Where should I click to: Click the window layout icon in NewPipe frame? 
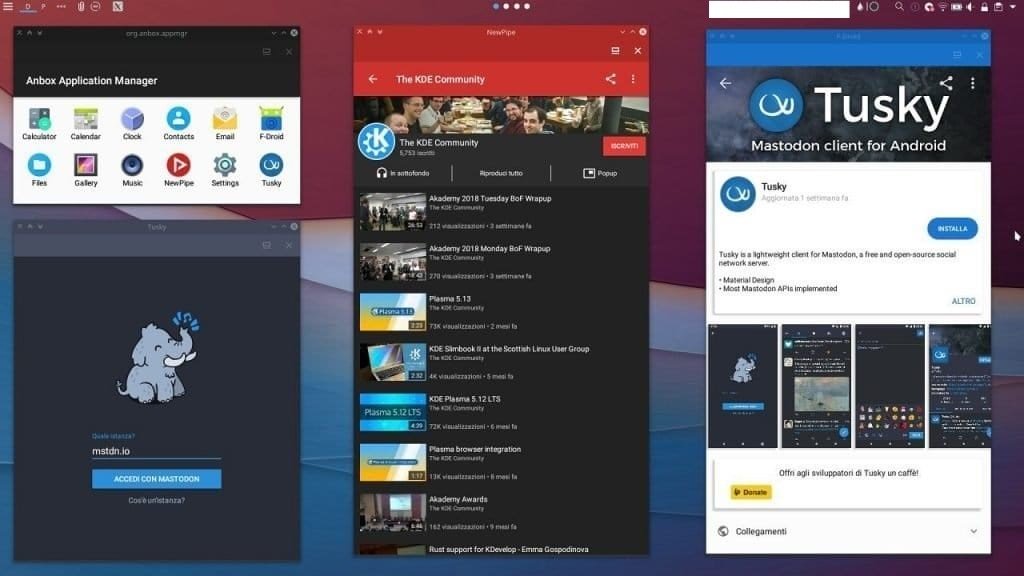point(615,50)
